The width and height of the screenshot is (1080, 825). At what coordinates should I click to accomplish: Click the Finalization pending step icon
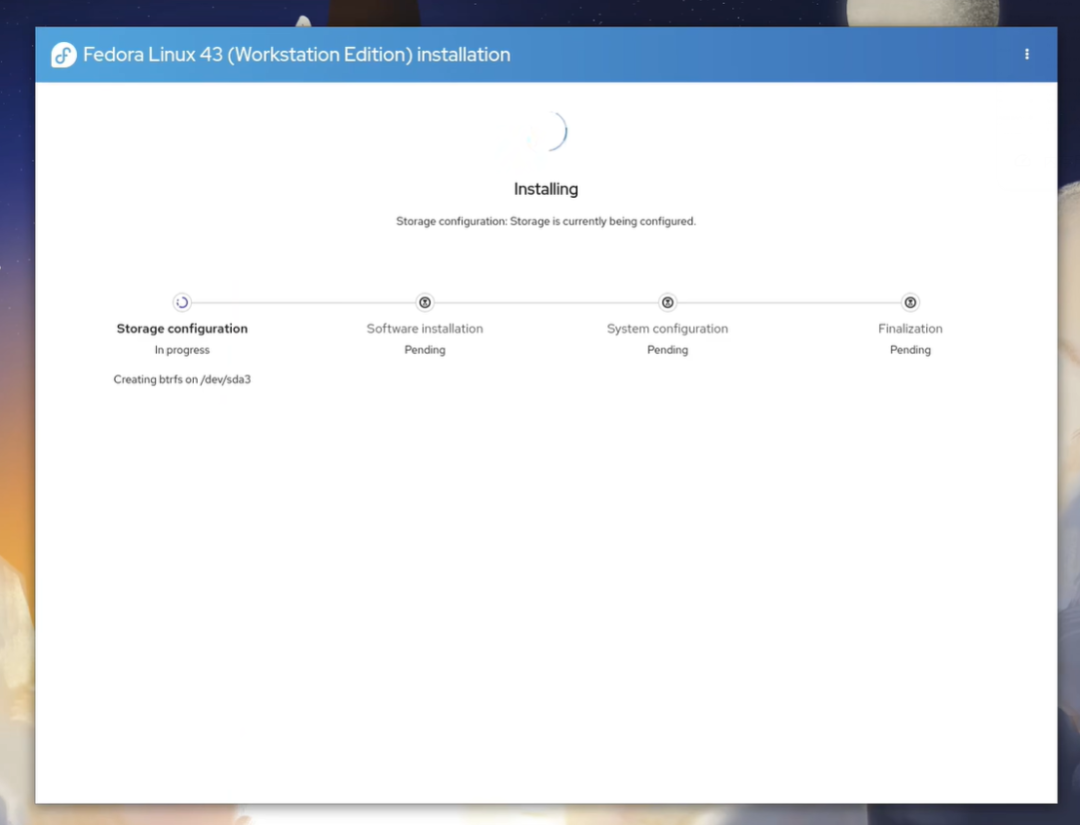point(910,302)
